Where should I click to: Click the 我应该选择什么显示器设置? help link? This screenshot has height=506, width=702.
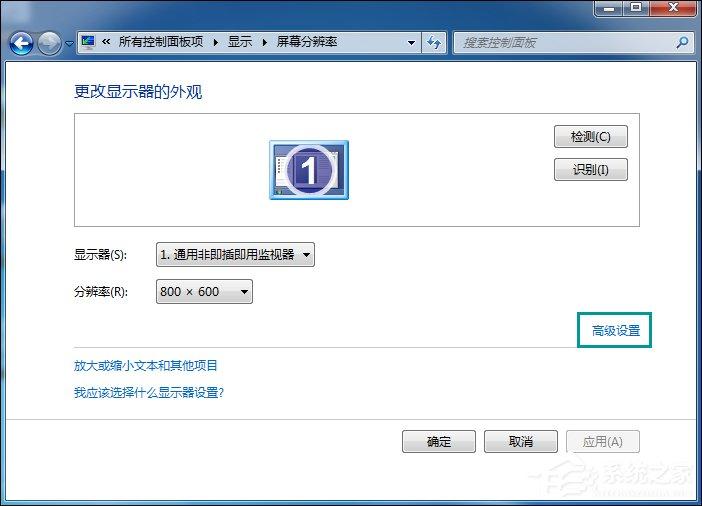(149, 392)
